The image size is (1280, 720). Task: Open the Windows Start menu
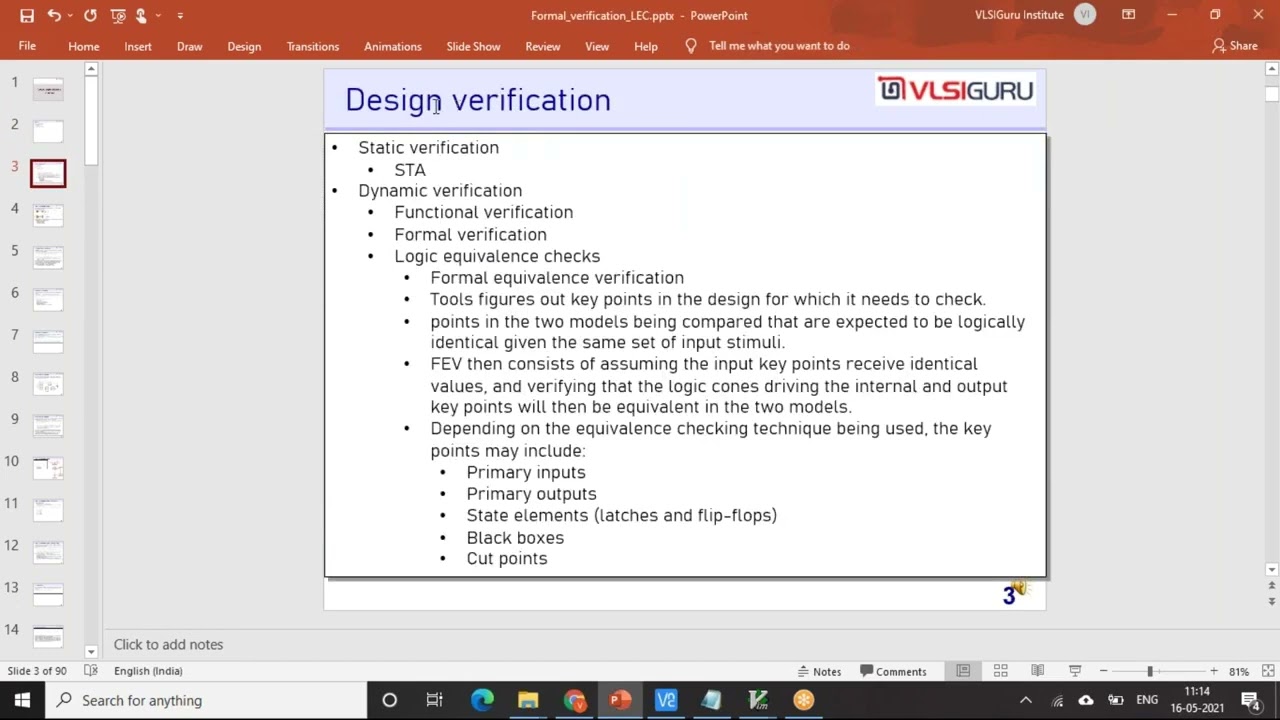click(22, 700)
